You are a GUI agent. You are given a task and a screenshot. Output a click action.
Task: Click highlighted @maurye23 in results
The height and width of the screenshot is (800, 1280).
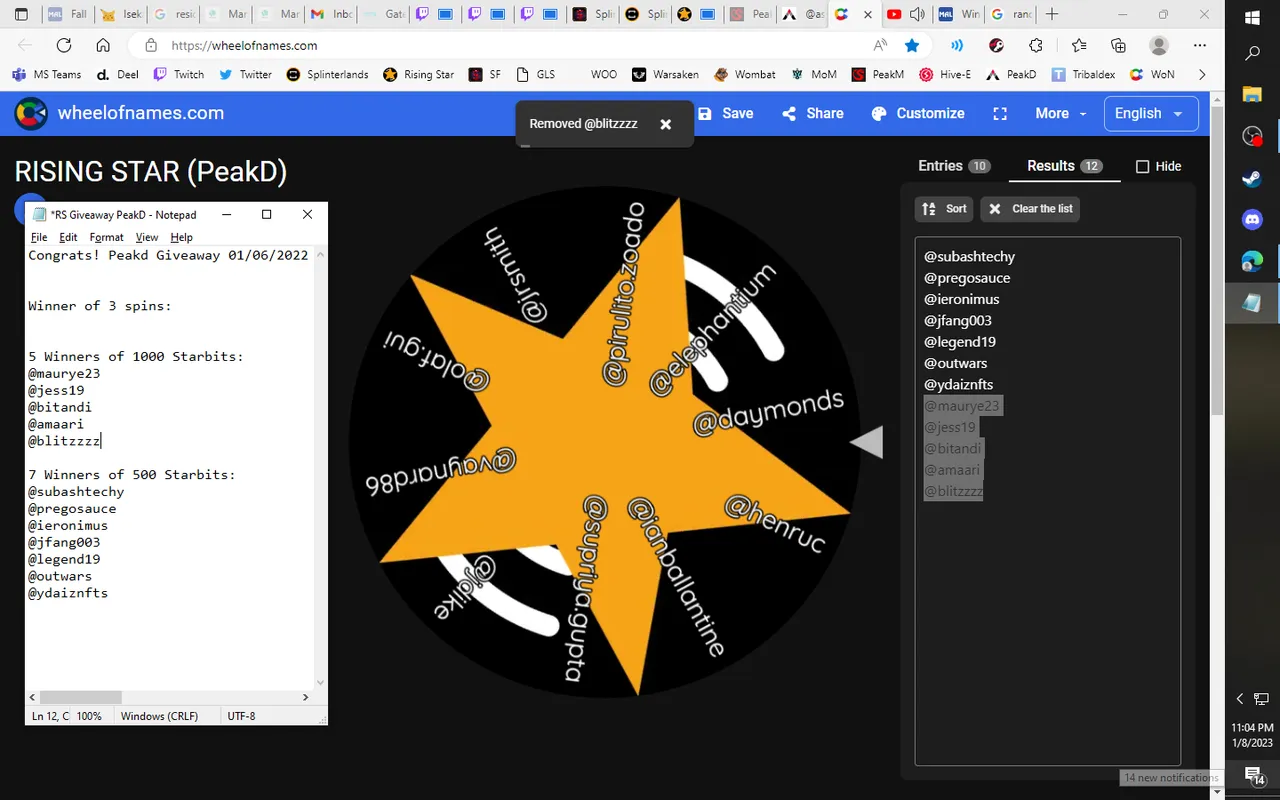[961, 406]
